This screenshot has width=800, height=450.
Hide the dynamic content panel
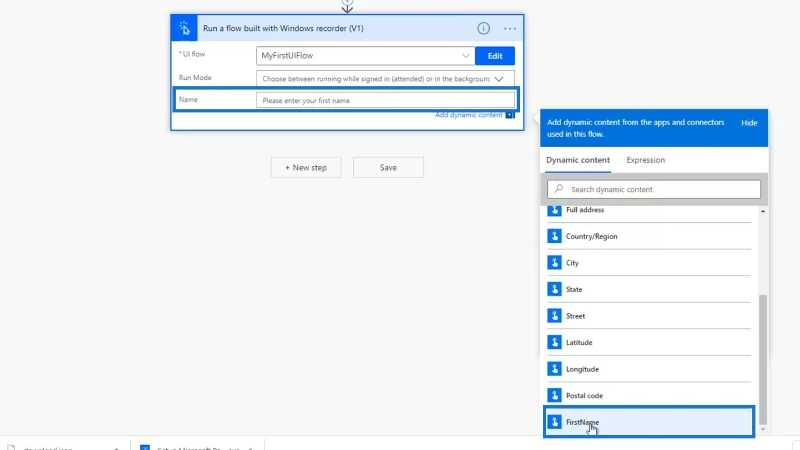749,122
